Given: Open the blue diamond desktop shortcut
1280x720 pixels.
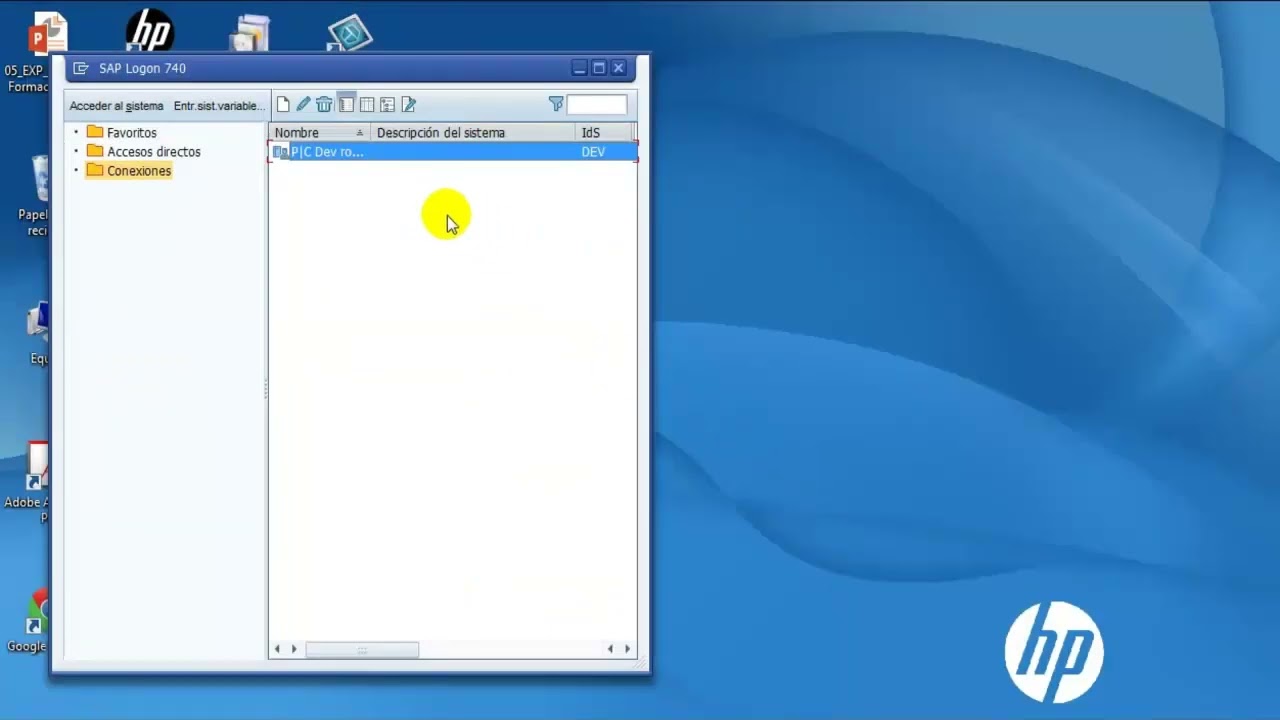Looking at the screenshot, I should pos(350,32).
